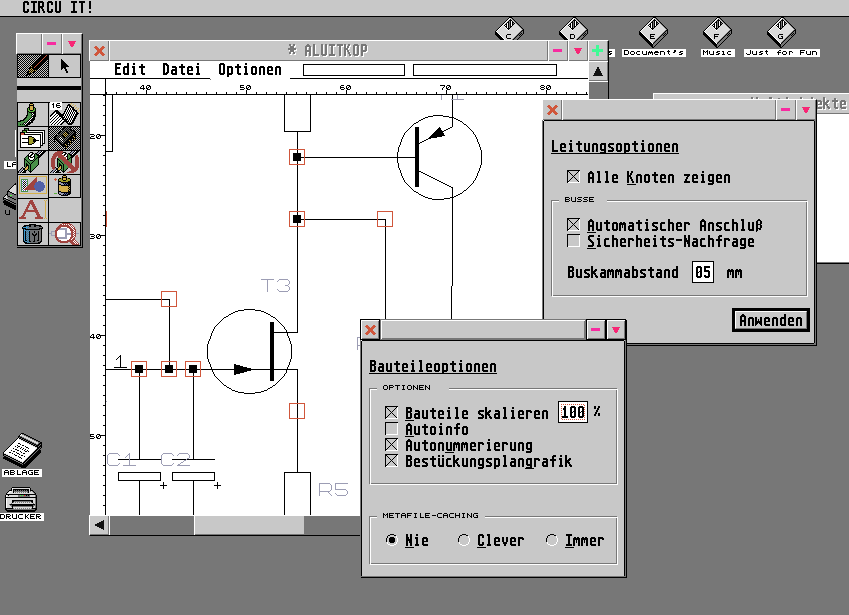This screenshot has width=849, height=615.
Task: Toggle Automatischer Anschluß checkbox
Action: pyautogui.click(x=573, y=225)
